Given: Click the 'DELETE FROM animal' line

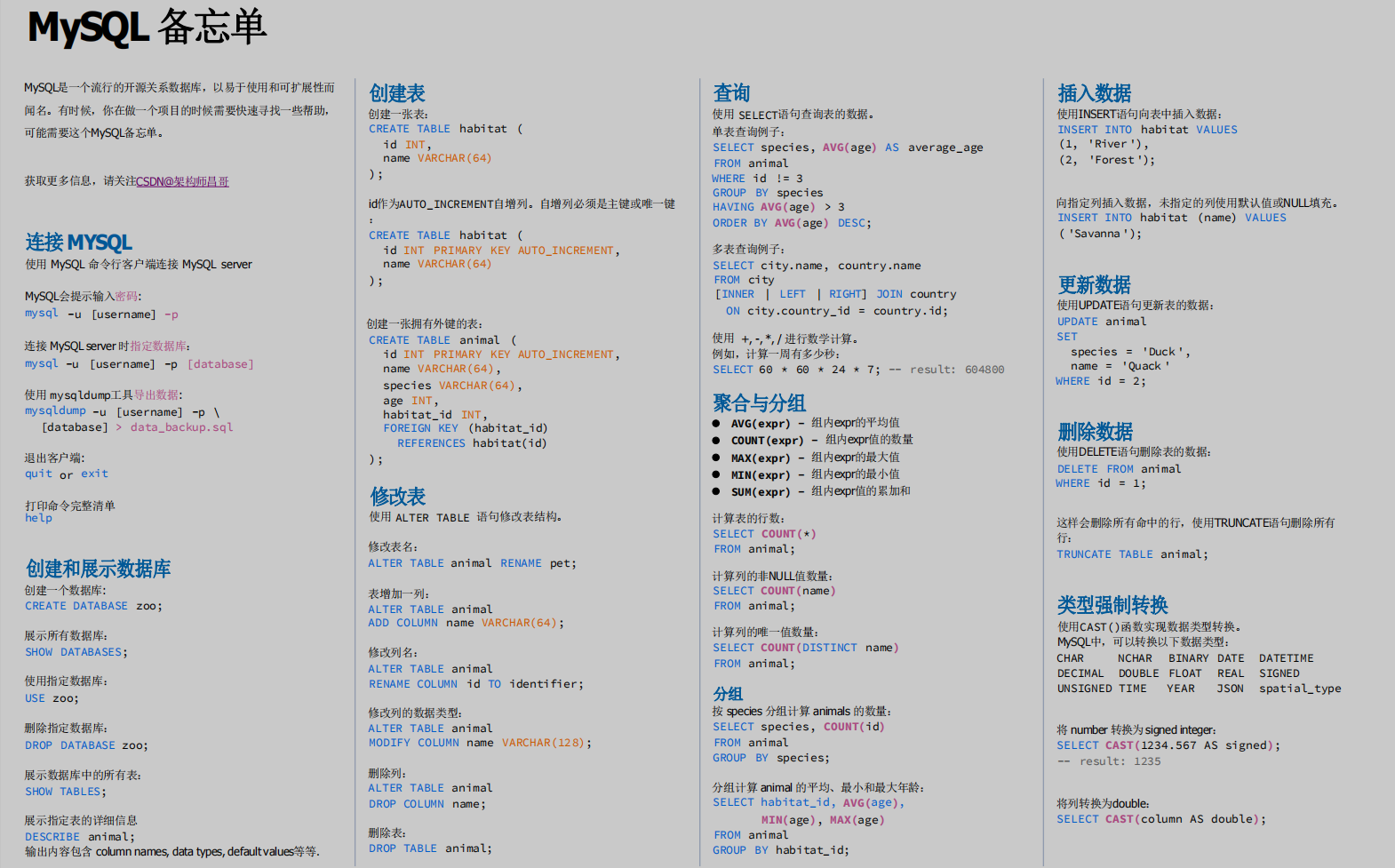Looking at the screenshot, I should click(1120, 469).
